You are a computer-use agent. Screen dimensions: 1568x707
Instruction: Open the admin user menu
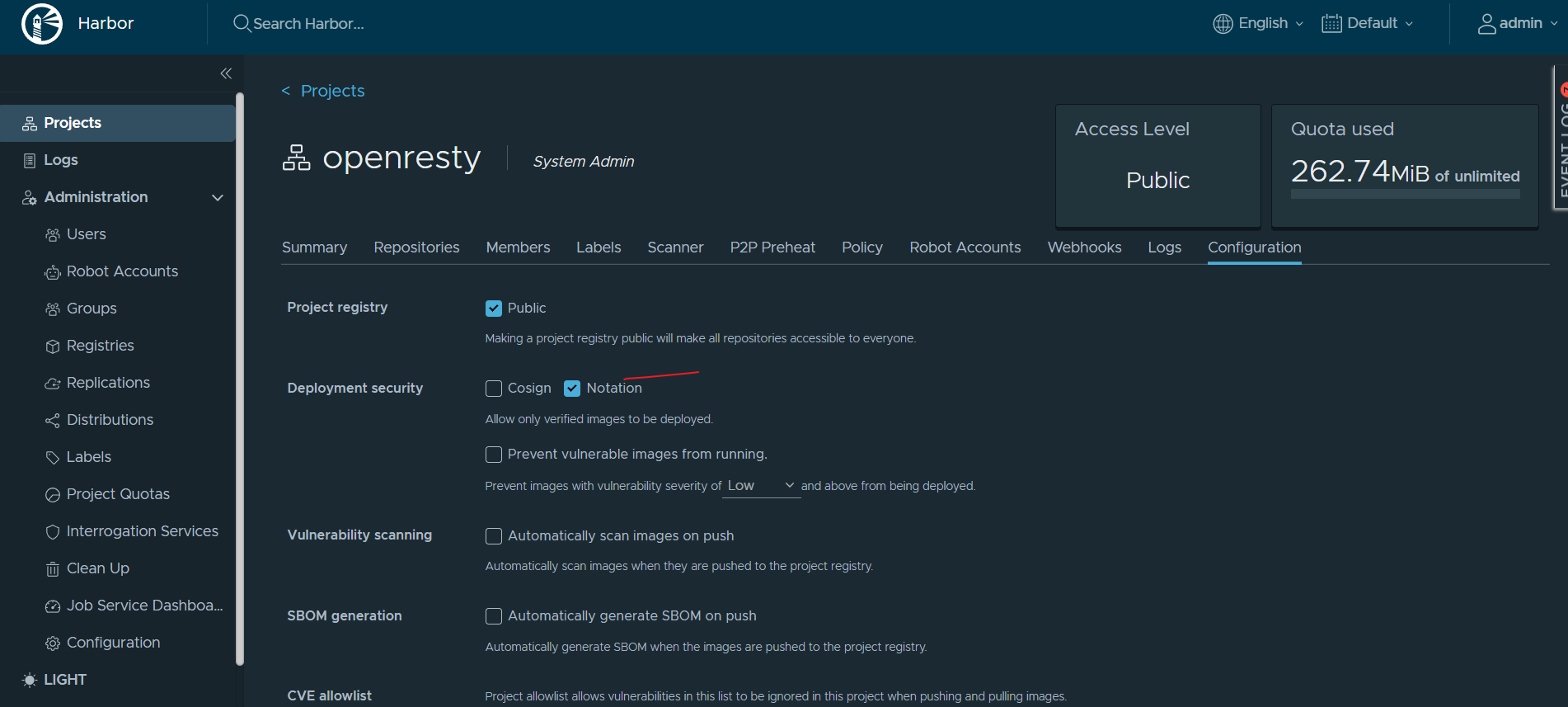pyautogui.click(x=1518, y=23)
